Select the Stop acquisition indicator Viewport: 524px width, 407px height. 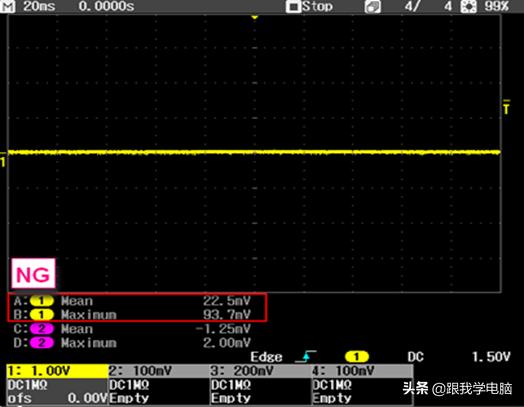[310, 6]
